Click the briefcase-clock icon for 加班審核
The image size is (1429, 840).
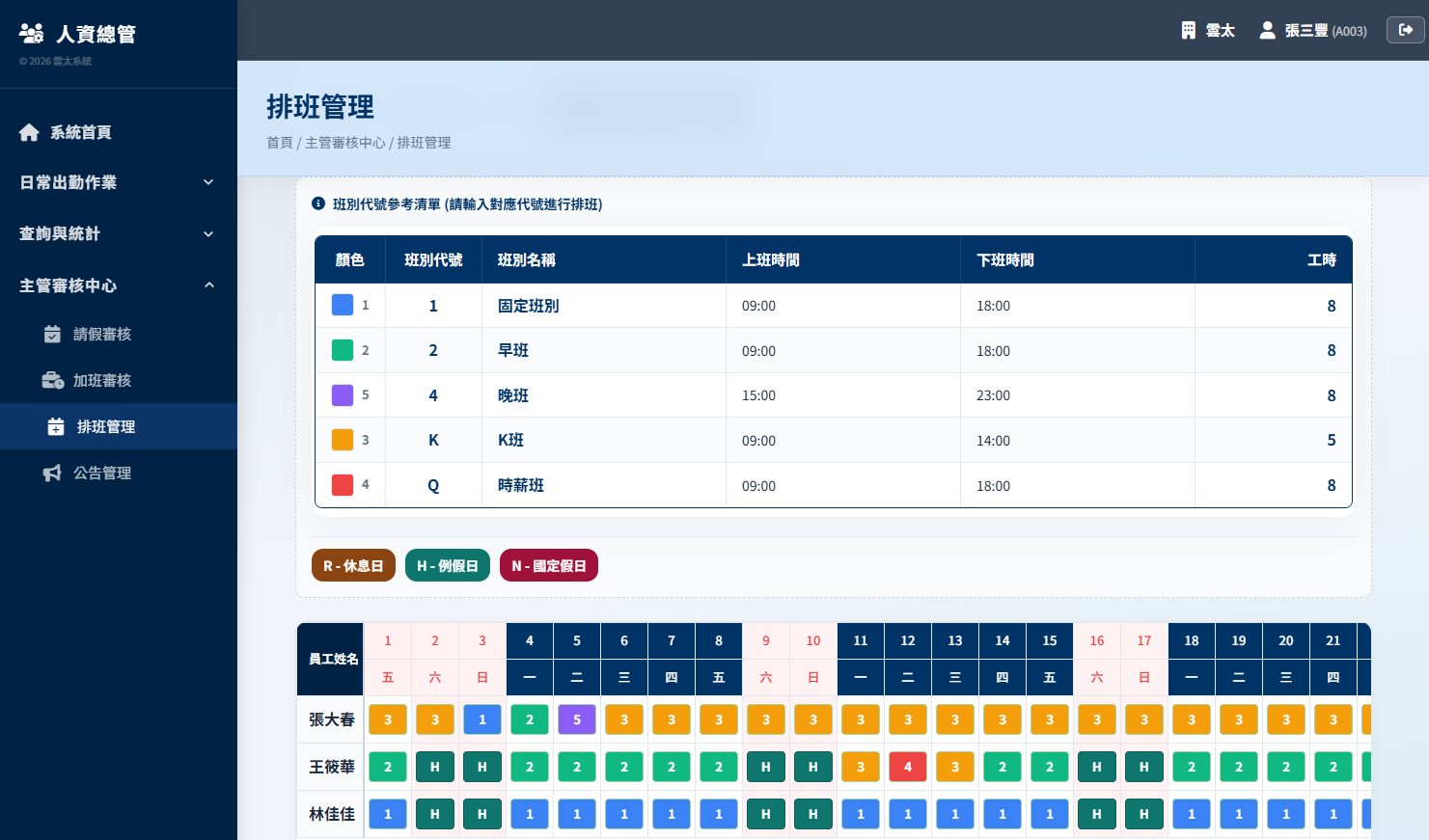point(53,380)
